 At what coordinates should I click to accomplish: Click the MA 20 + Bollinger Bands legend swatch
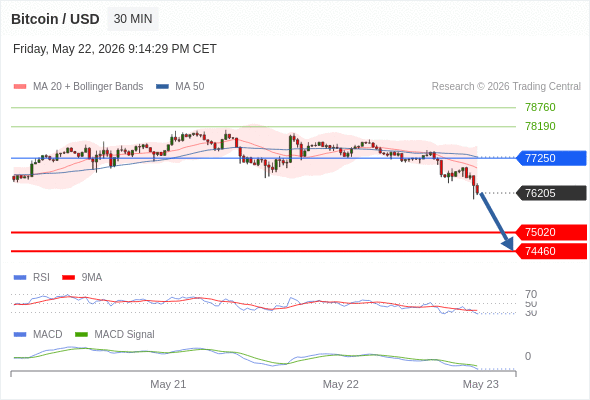20,87
